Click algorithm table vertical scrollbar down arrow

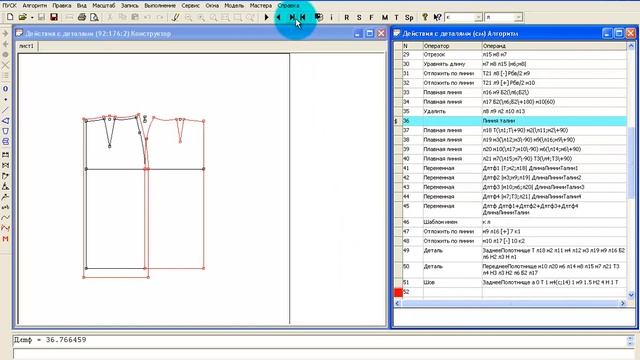631,295
